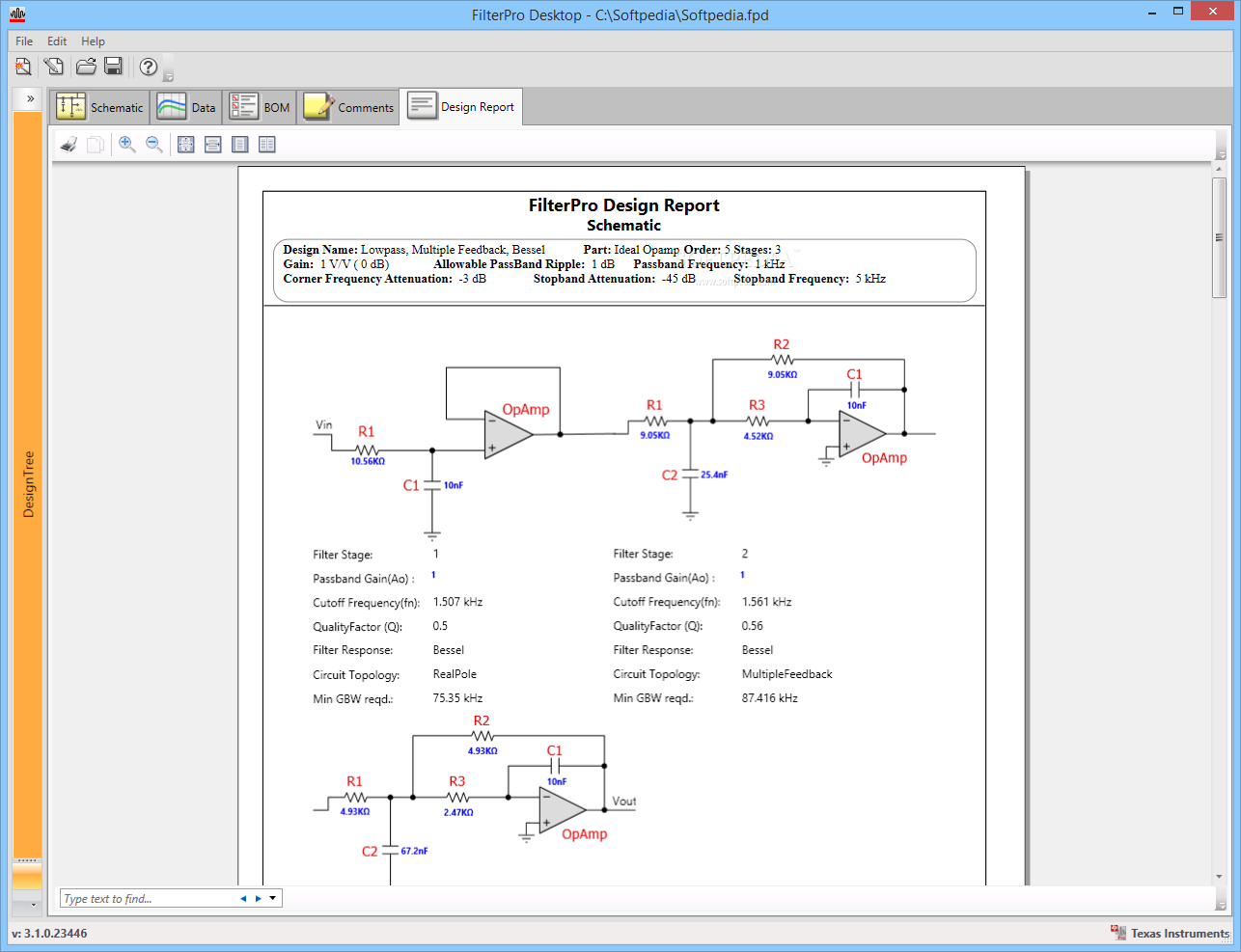Image resolution: width=1241 pixels, height=952 pixels.
Task: Click the Type text to find field
Action: tap(148, 899)
